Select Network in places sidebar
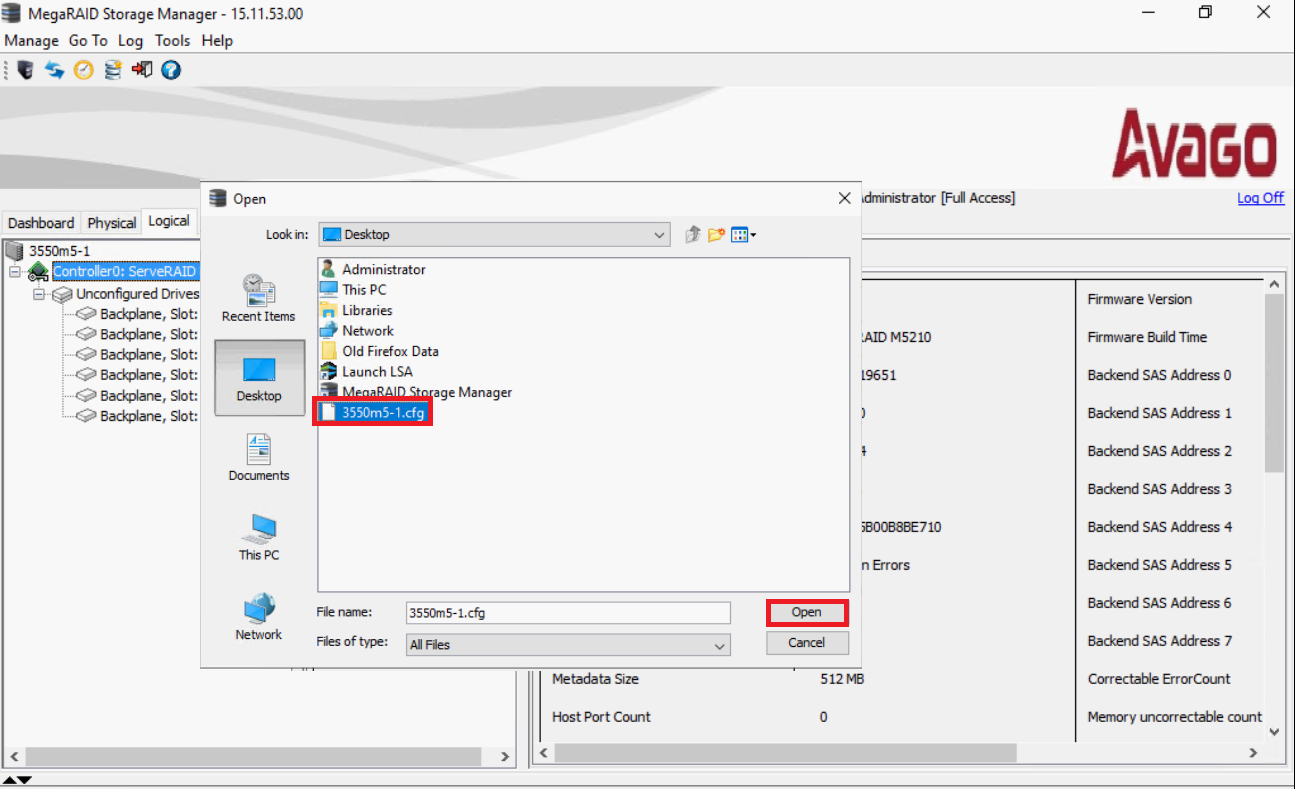This screenshot has height=789, width=1295. pos(259,616)
